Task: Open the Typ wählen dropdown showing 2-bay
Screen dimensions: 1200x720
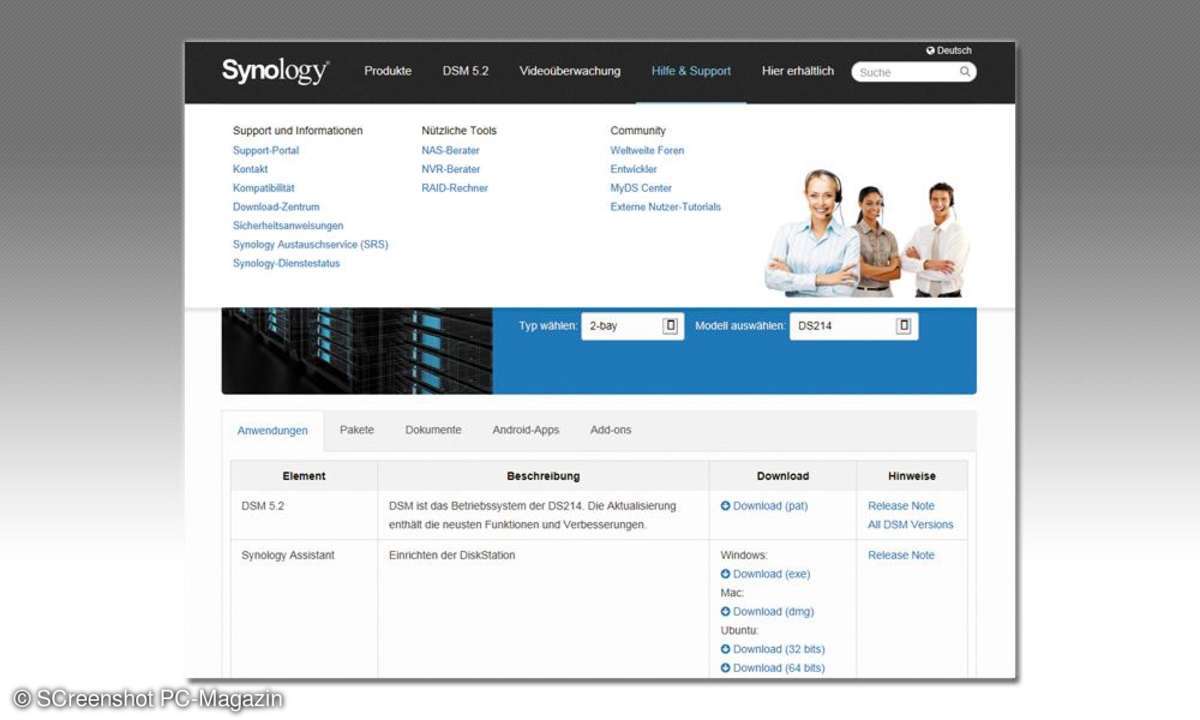Action: pyautogui.click(x=633, y=326)
